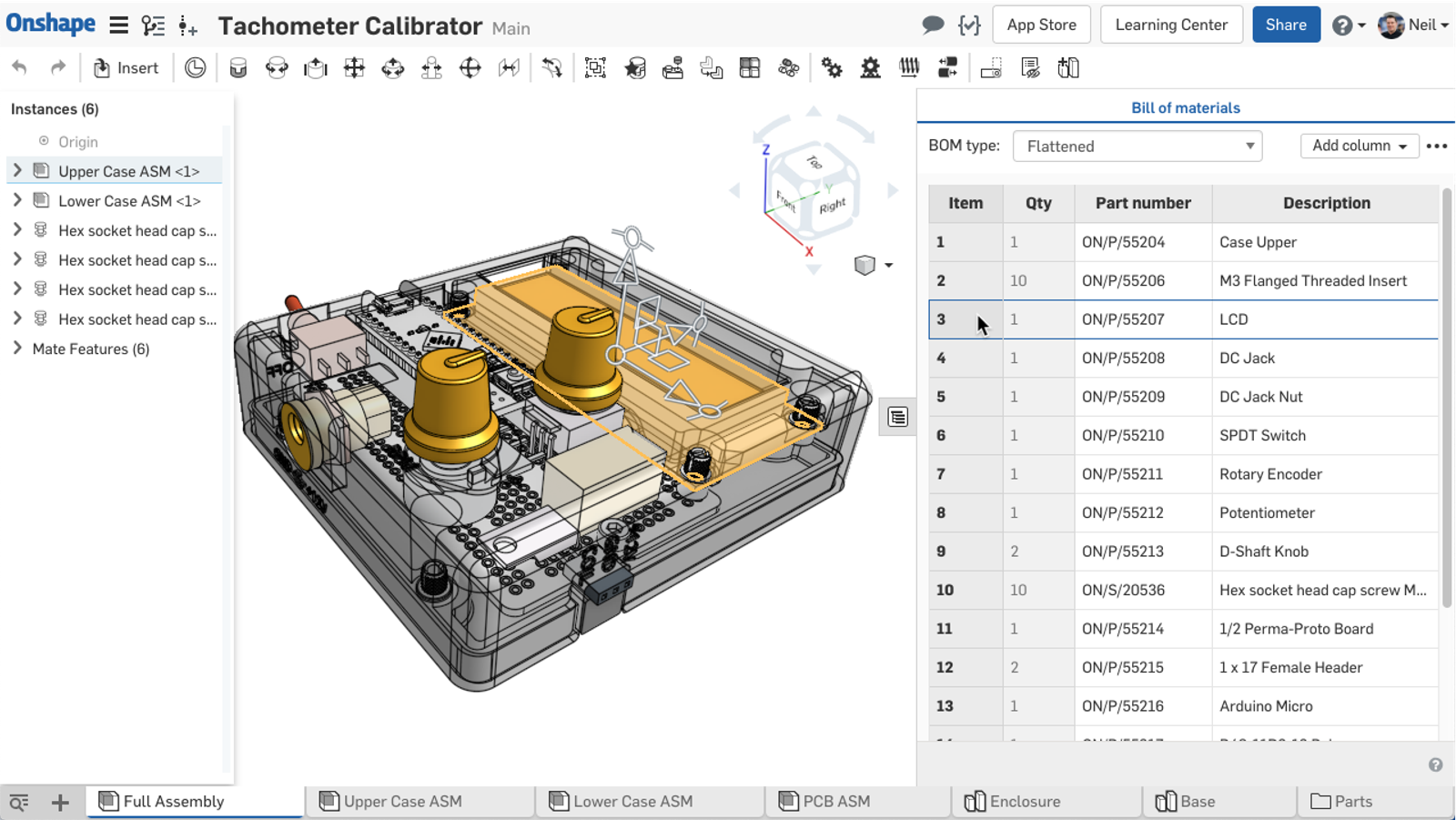Open the BOM type Flattened dropdown

[1137, 146]
